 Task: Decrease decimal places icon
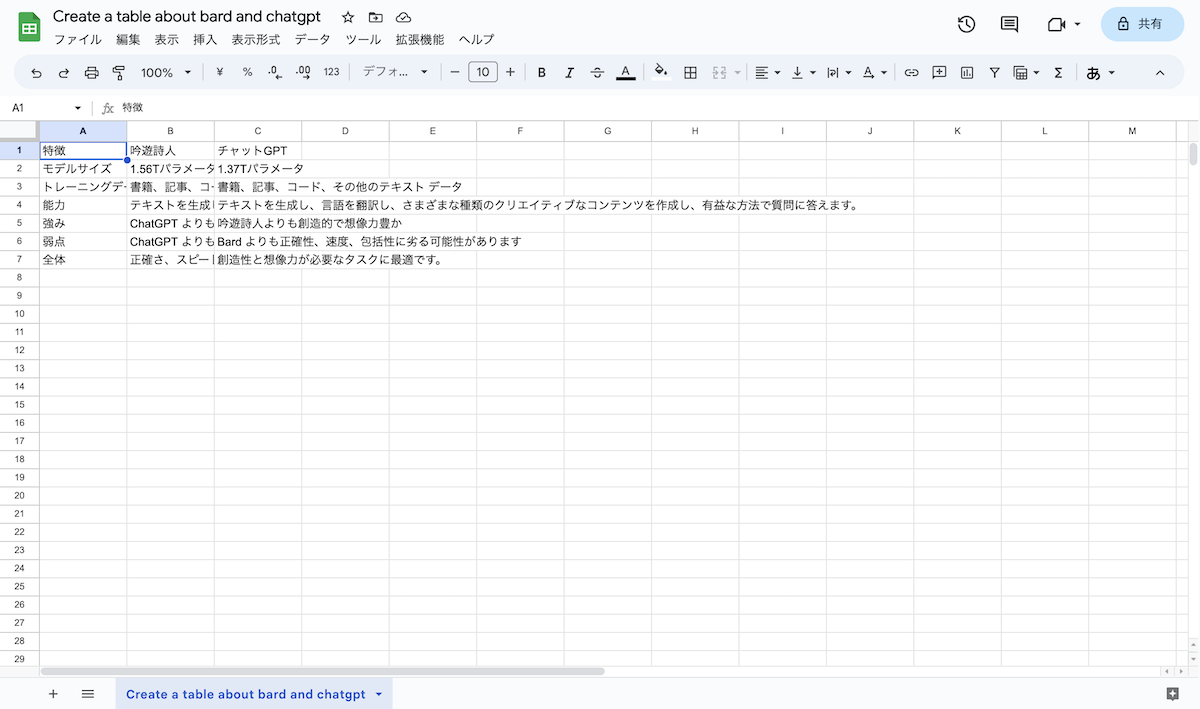(x=275, y=72)
